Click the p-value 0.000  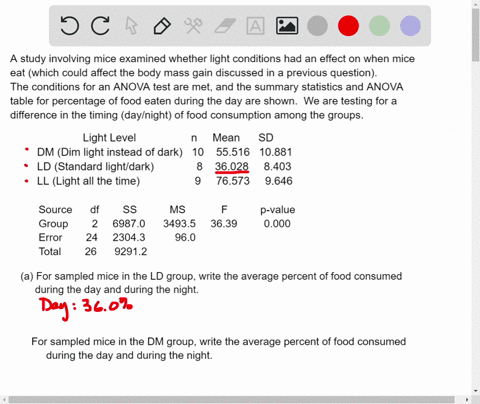277,223
